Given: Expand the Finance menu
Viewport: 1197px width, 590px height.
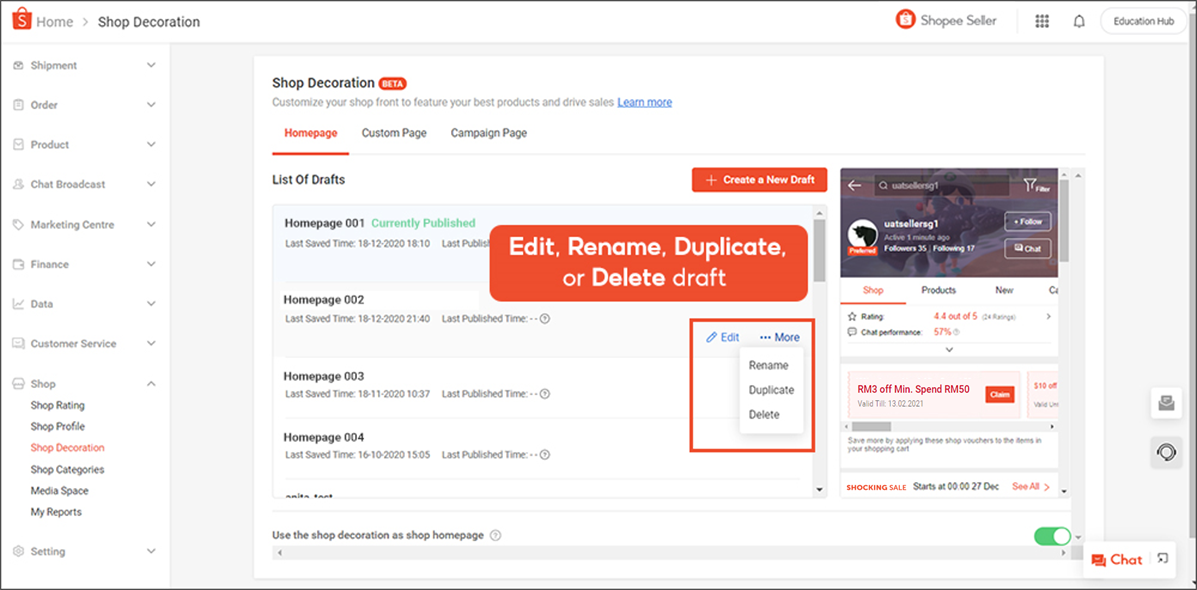Looking at the screenshot, I should [151, 265].
